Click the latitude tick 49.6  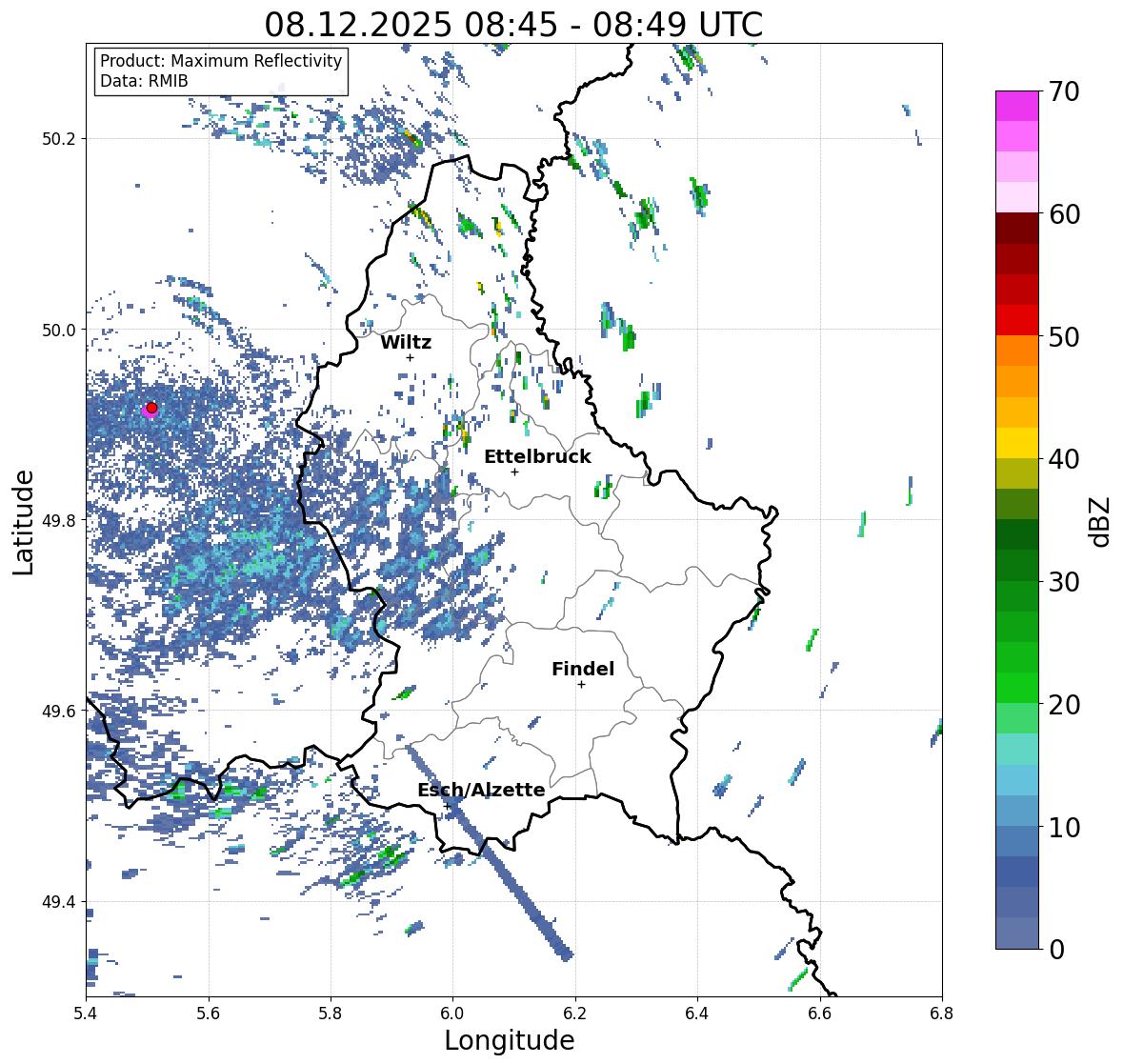click(59, 711)
